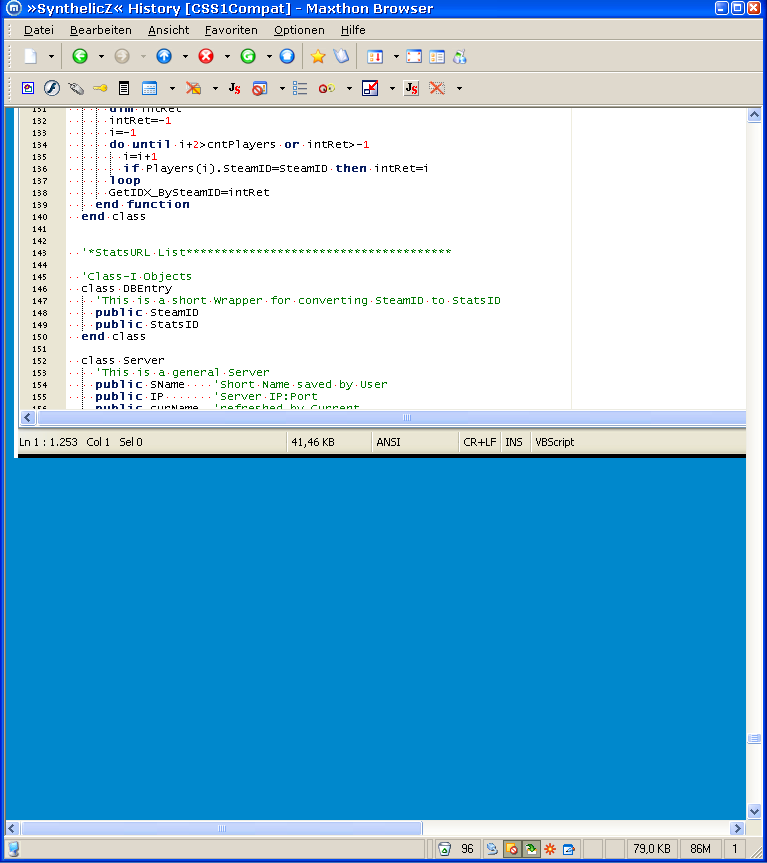The width and height of the screenshot is (767, 863).
Task: Click the orange sun status bar icon
Action: pyautogui.click(x=550, y=849)
